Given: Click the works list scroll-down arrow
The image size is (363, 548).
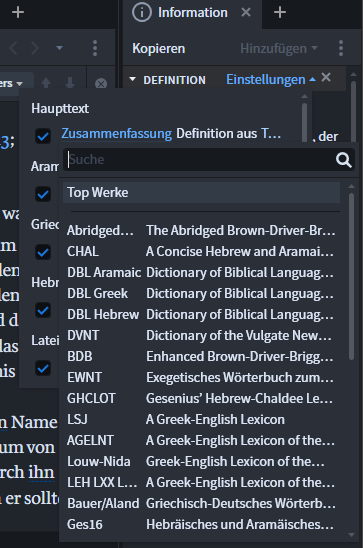Looking at the screenshot, I should point(351,535).
